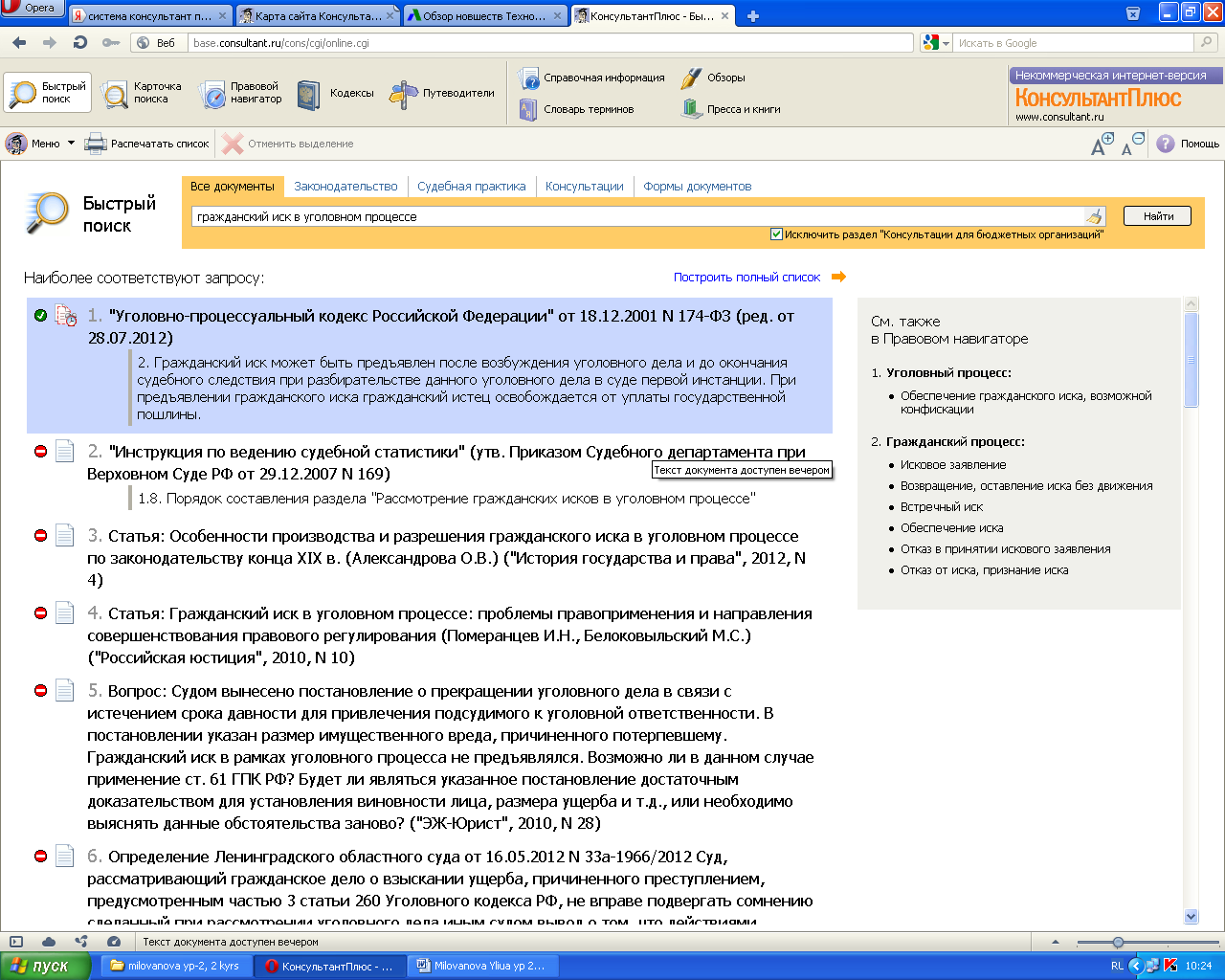The width and height of the screenshot is (1225, 980).
Task: Click red minus icon beside result 4
Action: click(x=40, y=612)
